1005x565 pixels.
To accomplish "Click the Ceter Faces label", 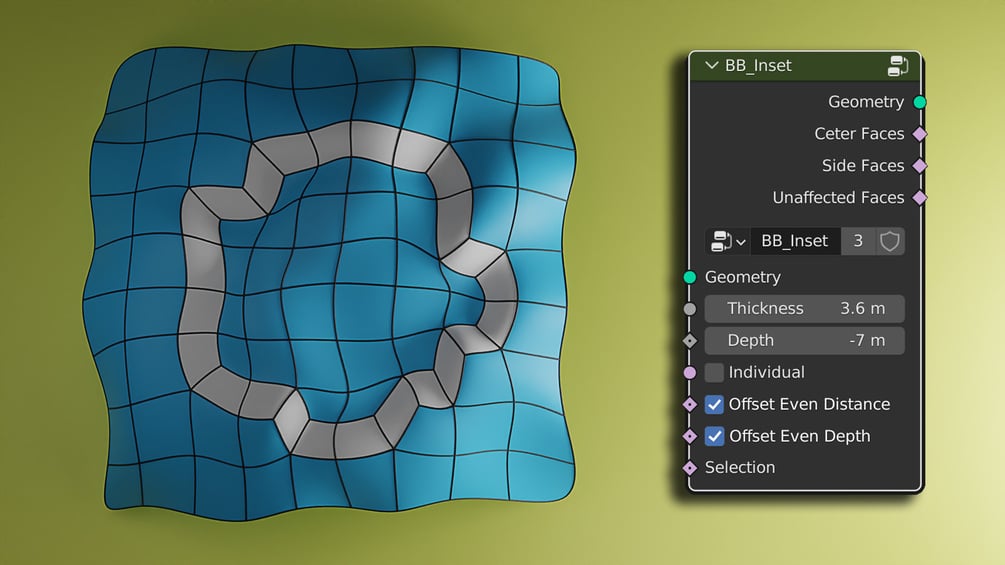I will pyautogui.click(x=860, y=134).
